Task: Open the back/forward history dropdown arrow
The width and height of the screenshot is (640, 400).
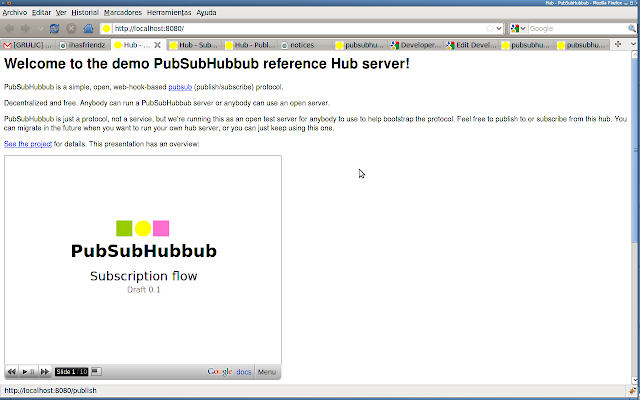Action: (x=40, y=29)
